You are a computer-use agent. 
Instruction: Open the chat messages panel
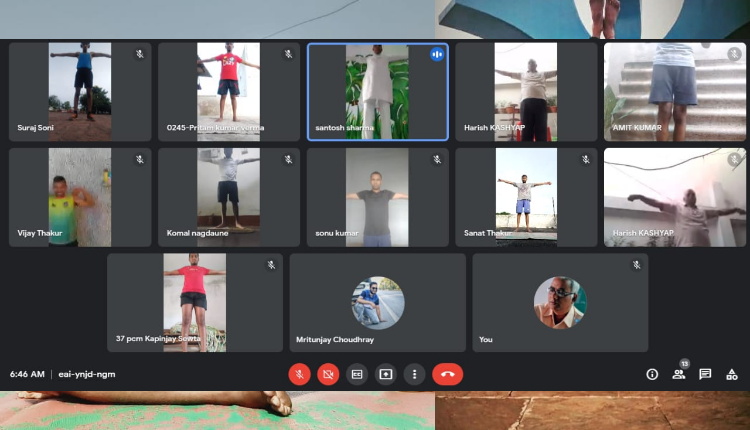[x=705, y=374]
